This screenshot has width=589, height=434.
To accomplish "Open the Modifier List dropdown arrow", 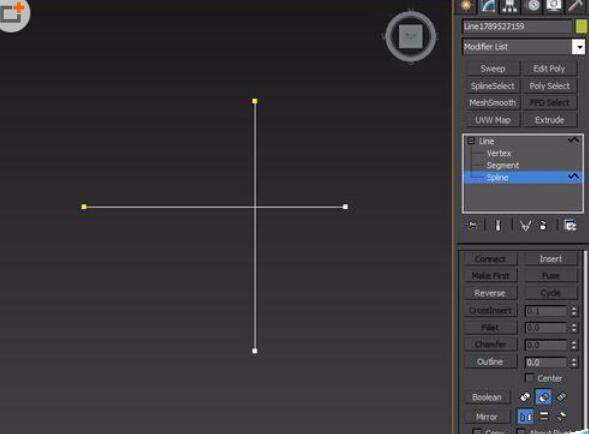I will 578,47.
